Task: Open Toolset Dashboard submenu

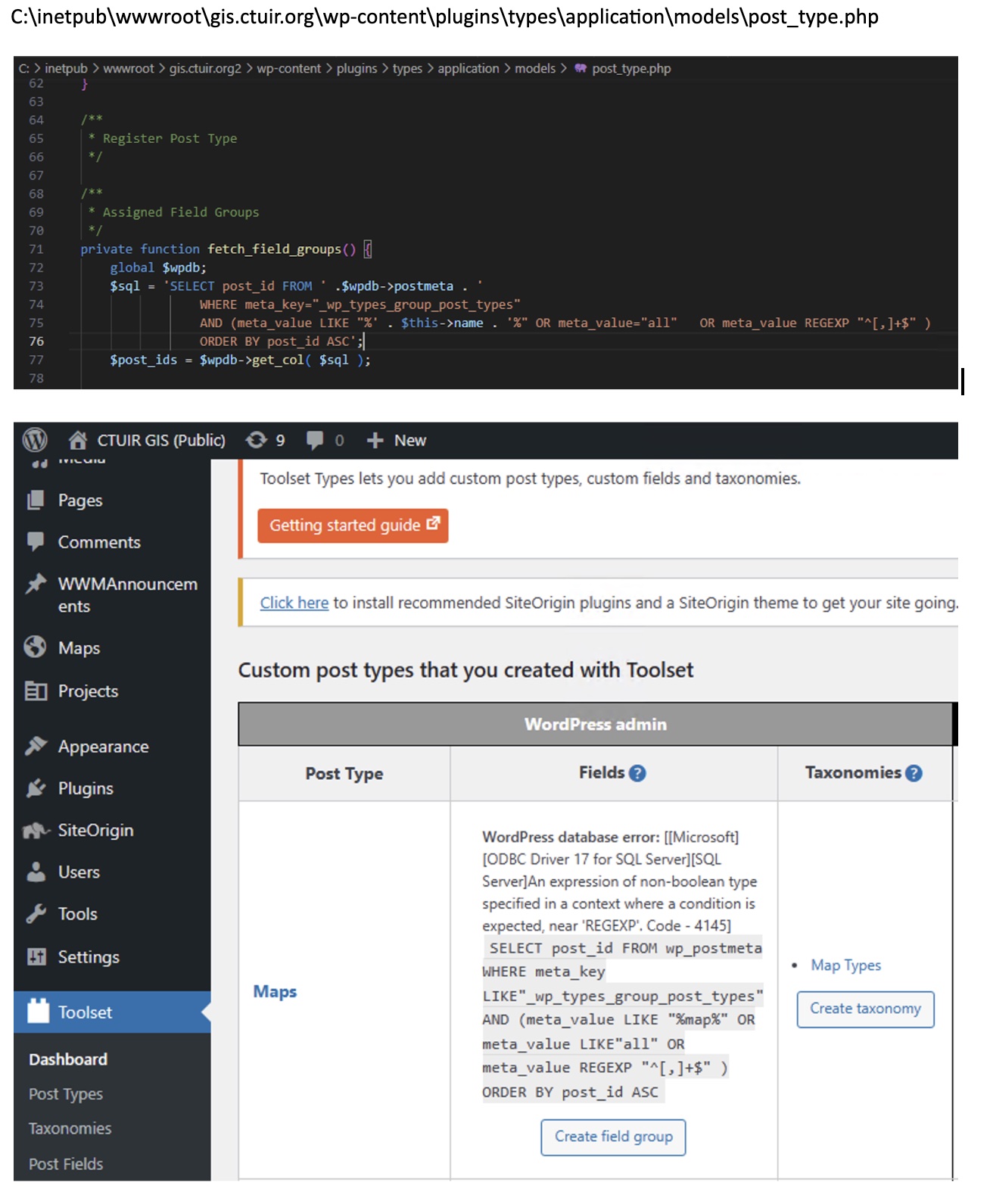Action: pyautogui.click(x=68, y=1059)
